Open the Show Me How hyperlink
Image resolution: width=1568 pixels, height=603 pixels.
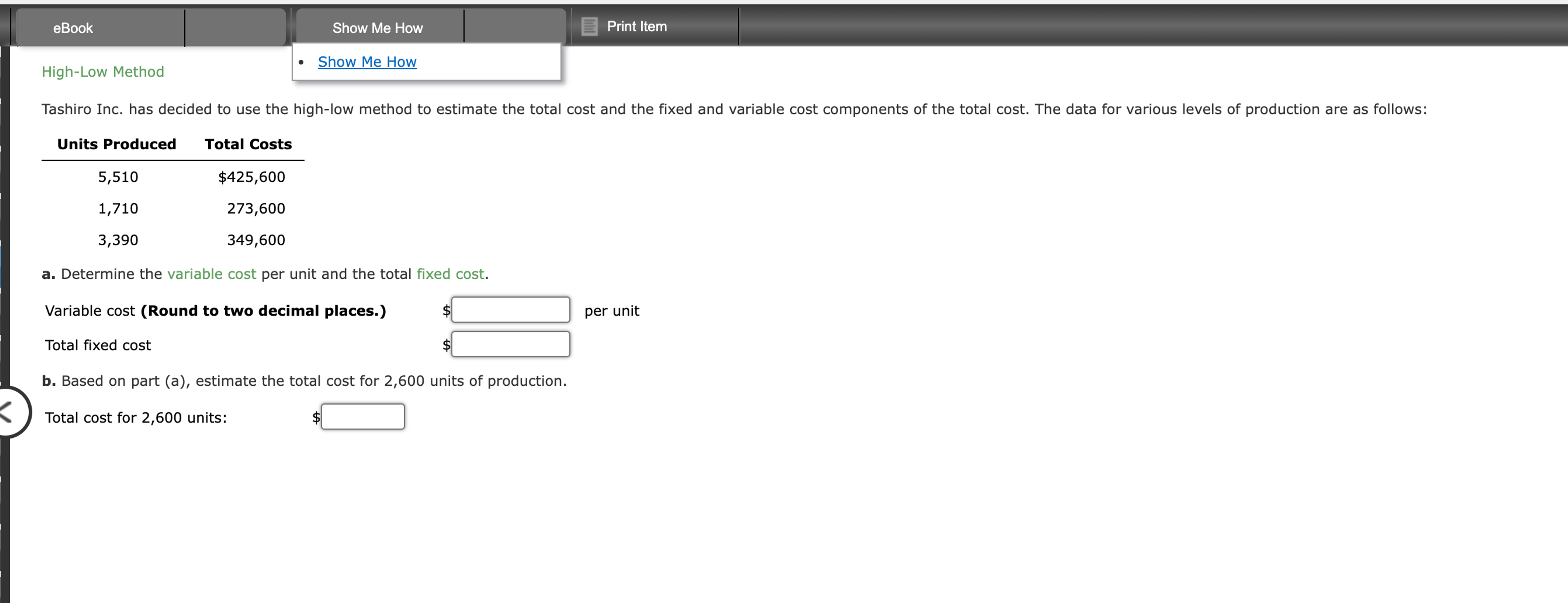366,61
